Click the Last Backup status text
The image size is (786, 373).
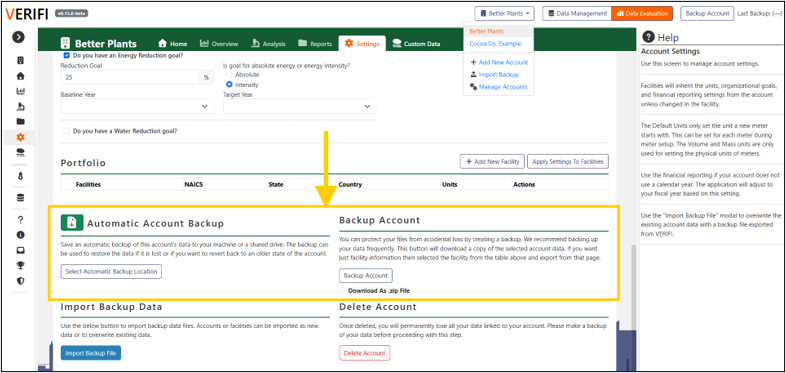coord(760,14)
